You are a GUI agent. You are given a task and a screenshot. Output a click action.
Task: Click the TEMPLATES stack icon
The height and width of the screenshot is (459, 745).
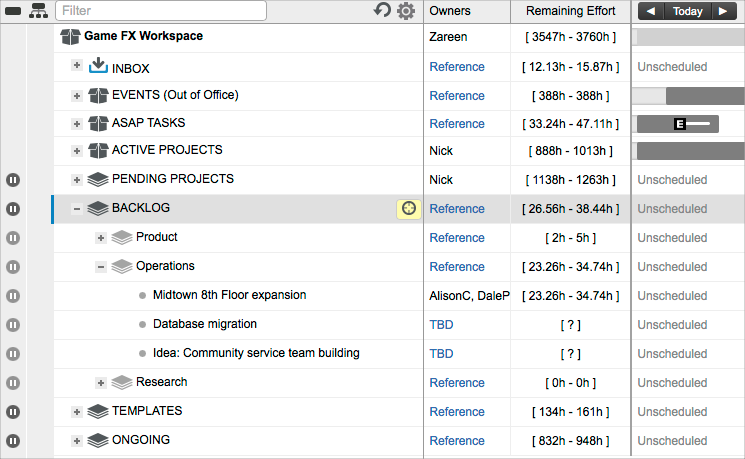(98, 411)
